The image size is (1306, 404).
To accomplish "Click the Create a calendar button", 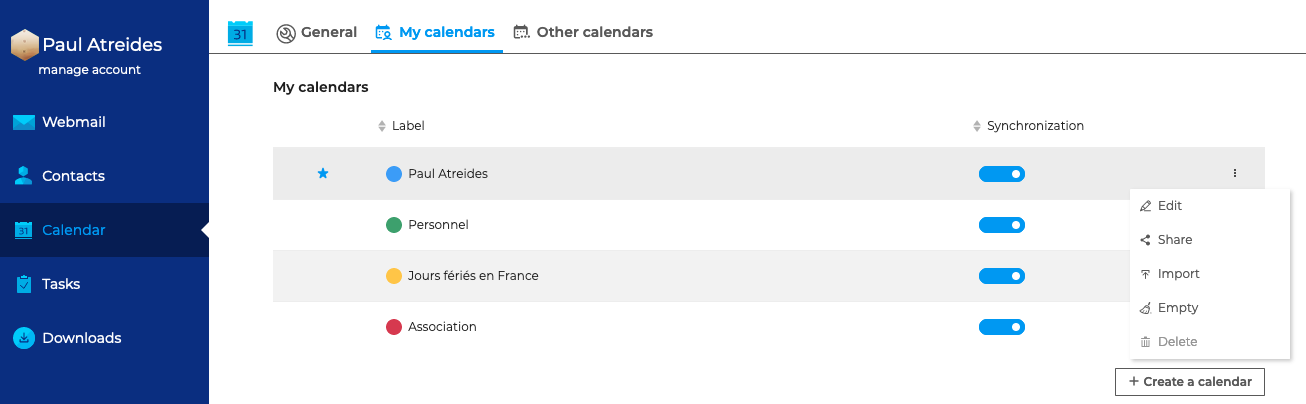I will 1190,382.
